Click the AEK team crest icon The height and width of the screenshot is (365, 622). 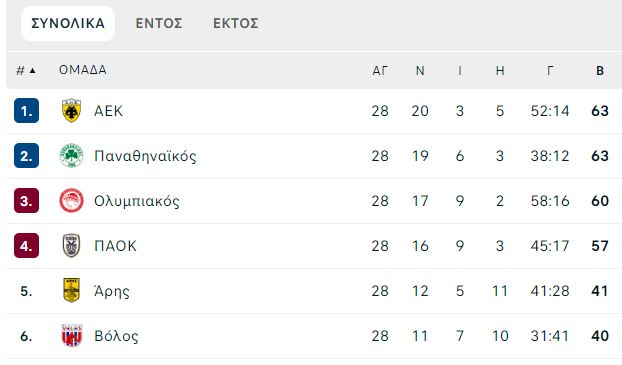click(x=71, y=111)
